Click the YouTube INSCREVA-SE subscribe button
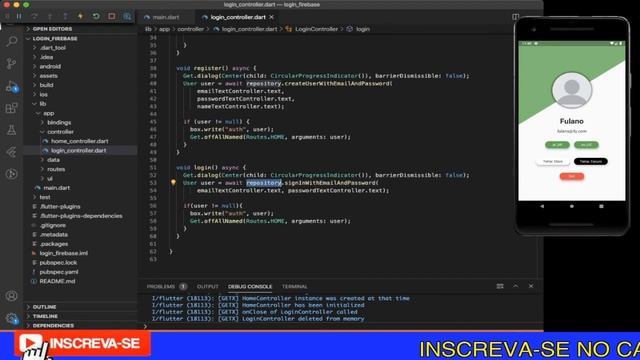The image size is (640, 360). [82, 343]
